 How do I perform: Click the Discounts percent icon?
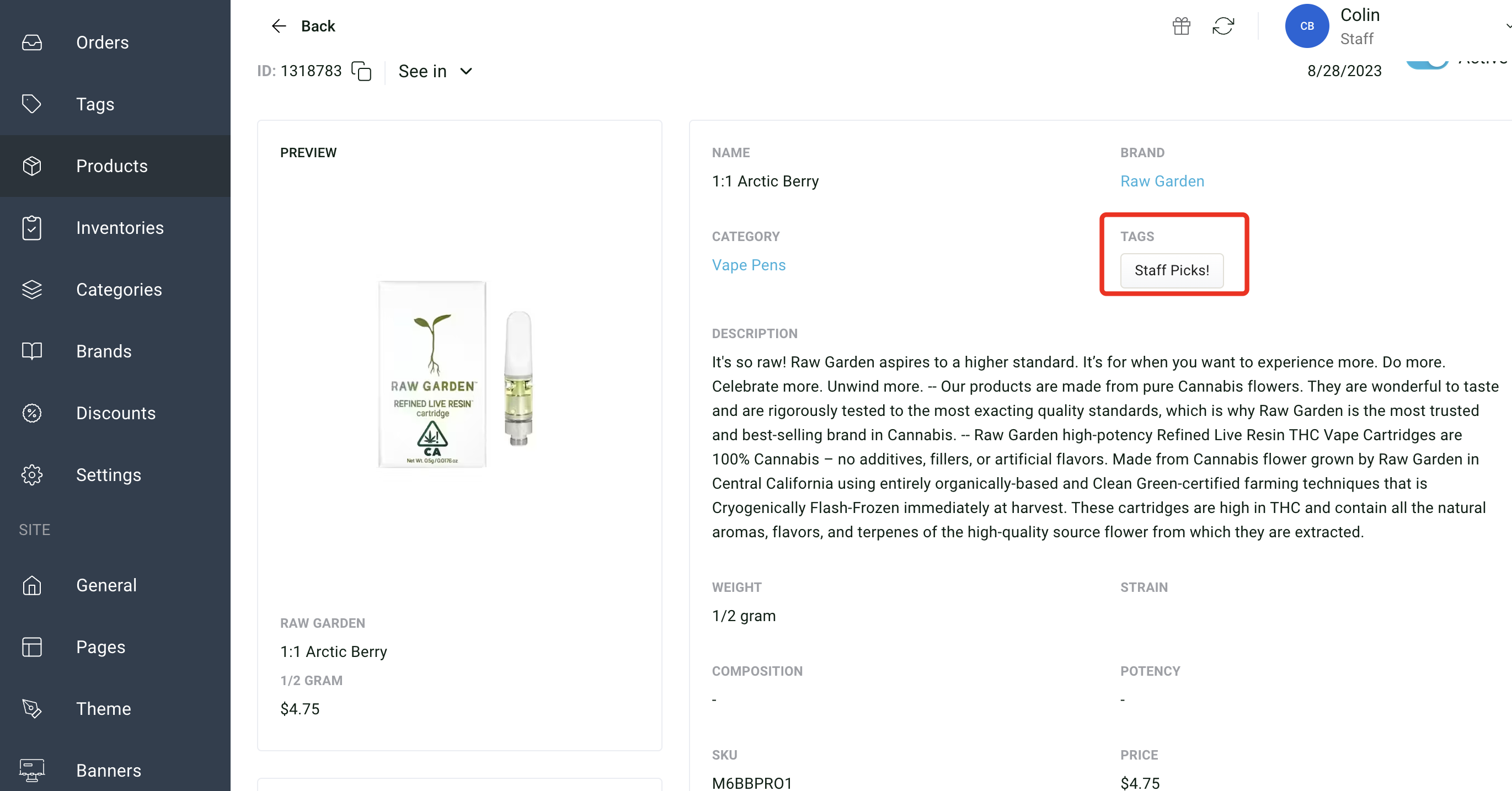(x=33, y=413)
